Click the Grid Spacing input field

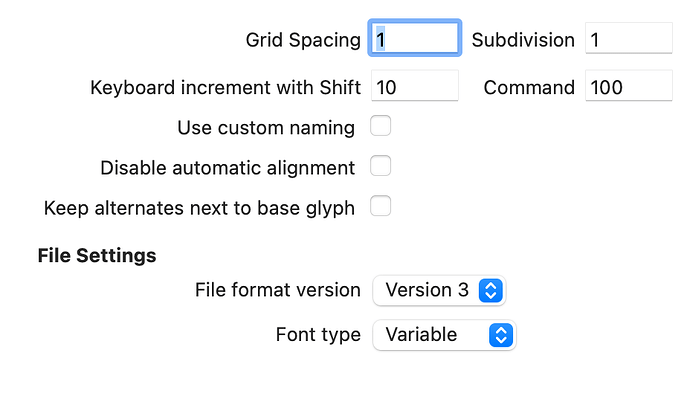click(x=415, y=40)
